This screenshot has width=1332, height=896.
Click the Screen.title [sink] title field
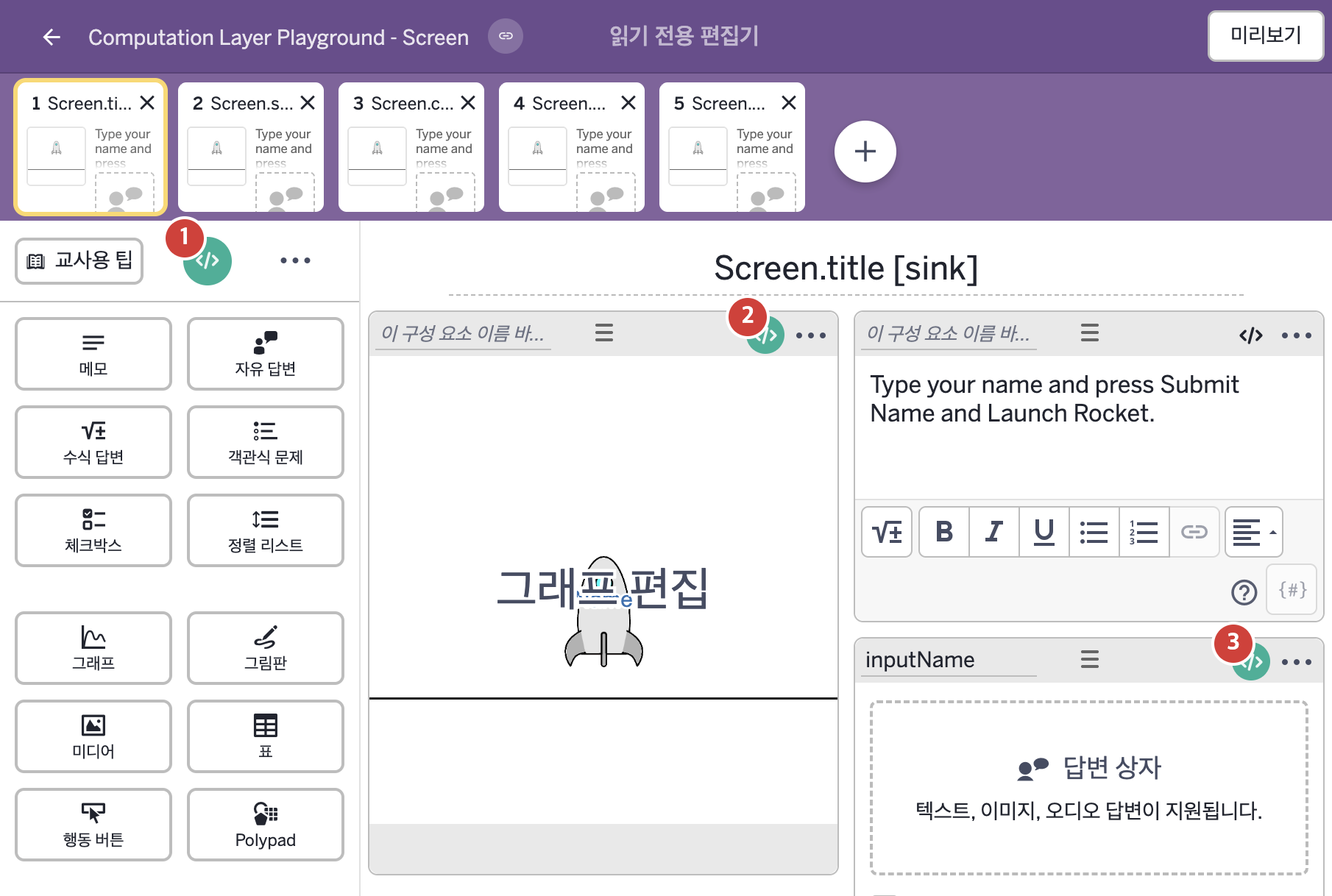point(846,269)
